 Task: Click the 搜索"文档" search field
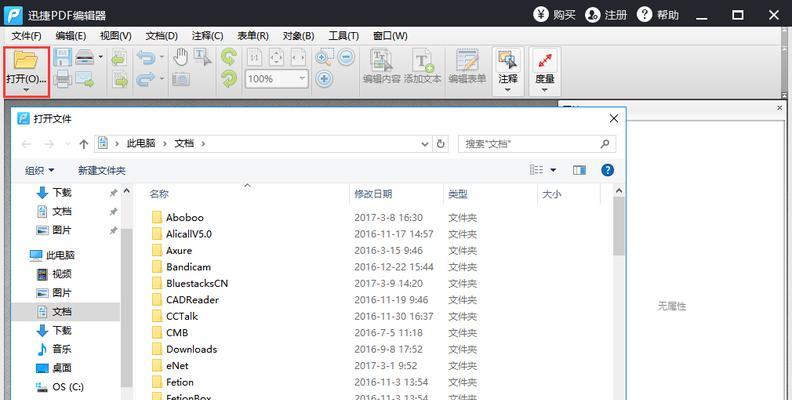click(x=537, y=144)
